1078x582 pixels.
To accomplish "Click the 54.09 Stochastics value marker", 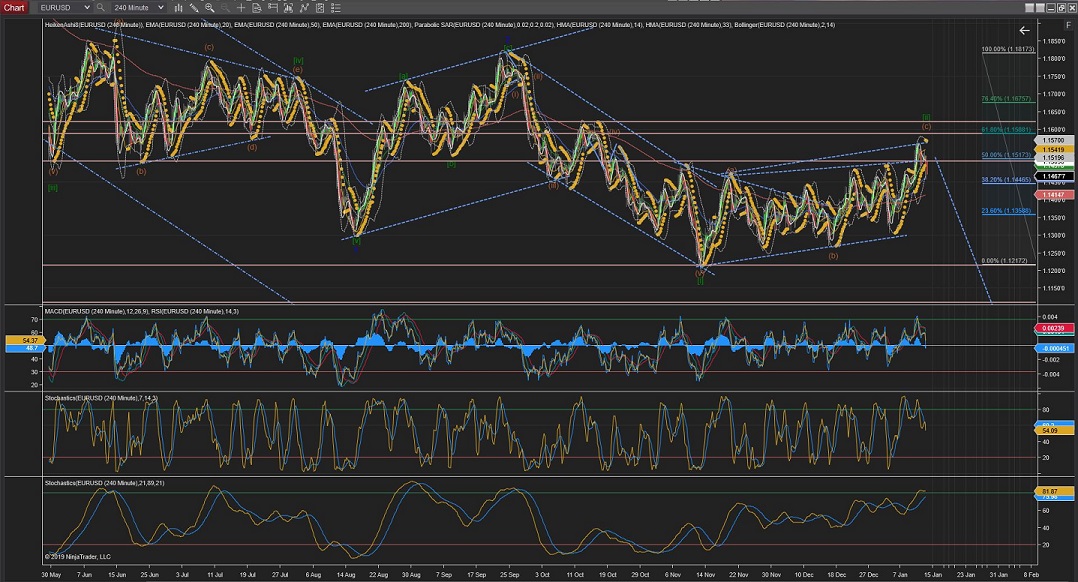I will (1055, 431).
